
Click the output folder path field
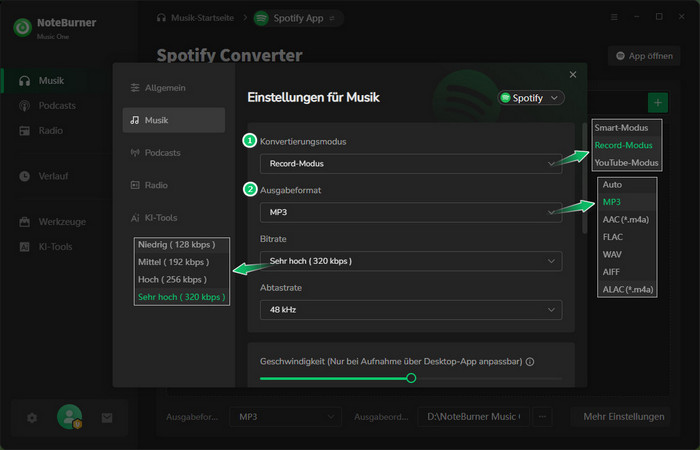474,417
